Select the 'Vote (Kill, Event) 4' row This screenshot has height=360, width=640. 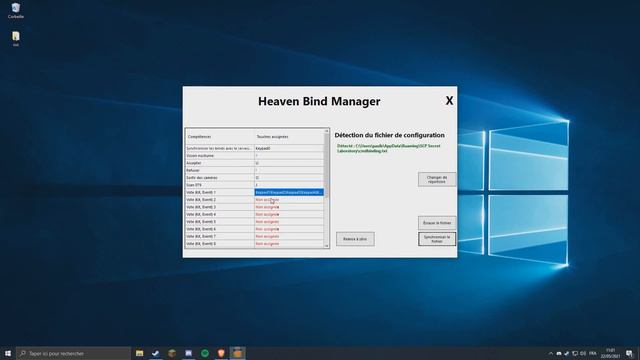click(x=255, y=215)
